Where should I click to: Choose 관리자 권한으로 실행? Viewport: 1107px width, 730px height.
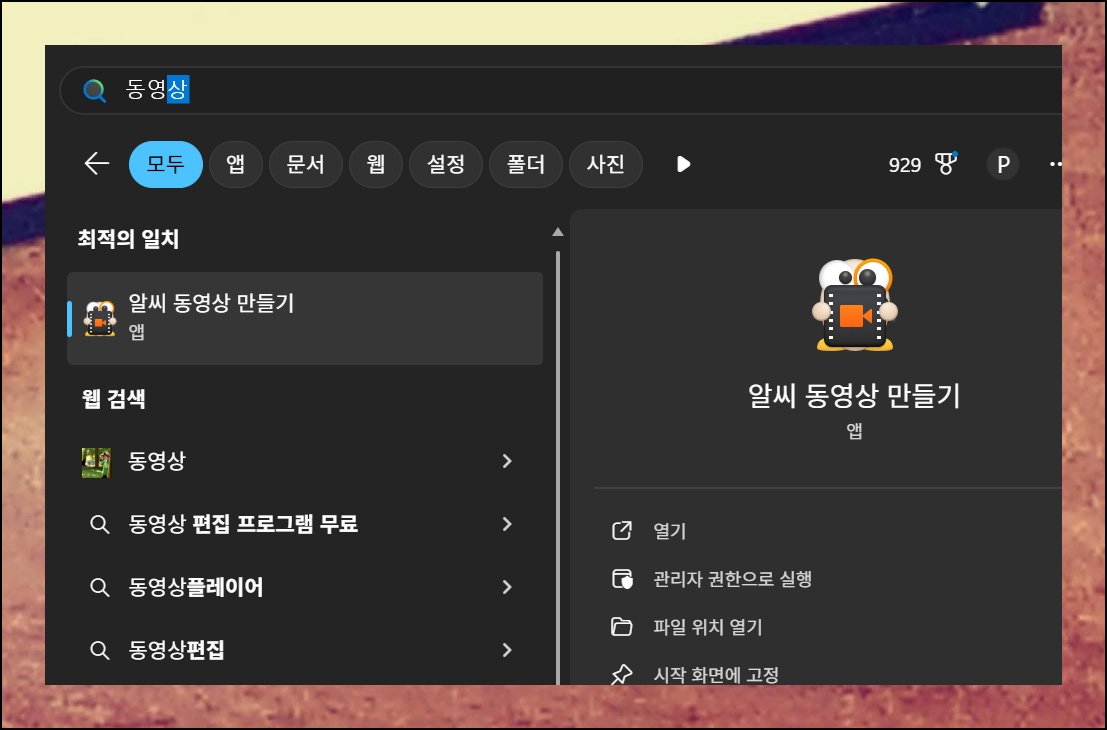(x=732, y=579)
